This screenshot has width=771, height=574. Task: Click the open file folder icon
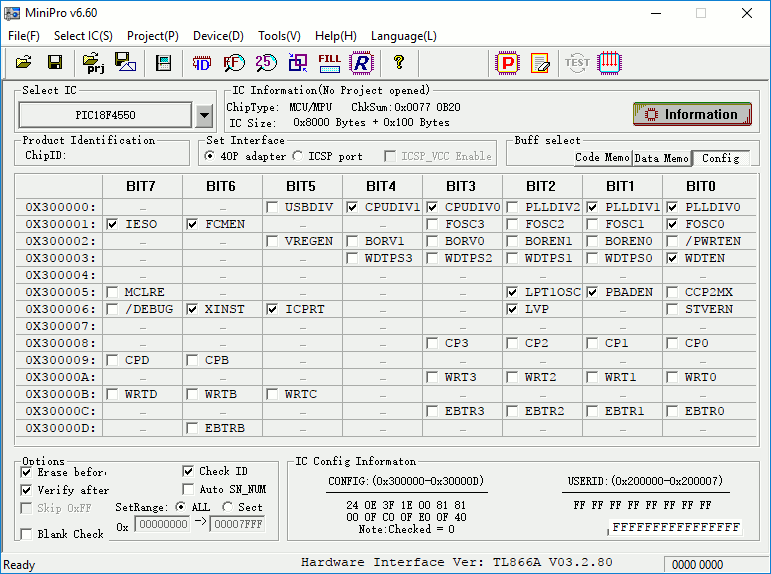[24, 62]
